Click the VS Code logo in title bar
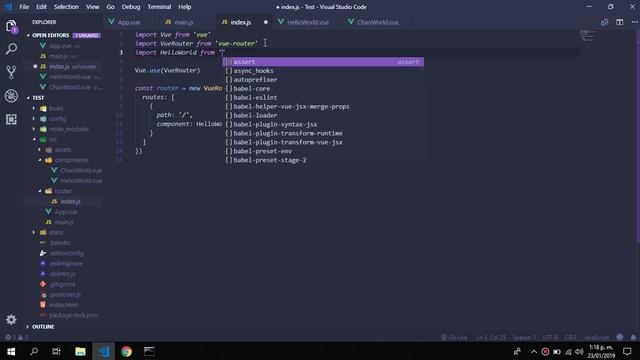Viewport: 640px width, 360px height. (8, 7)
